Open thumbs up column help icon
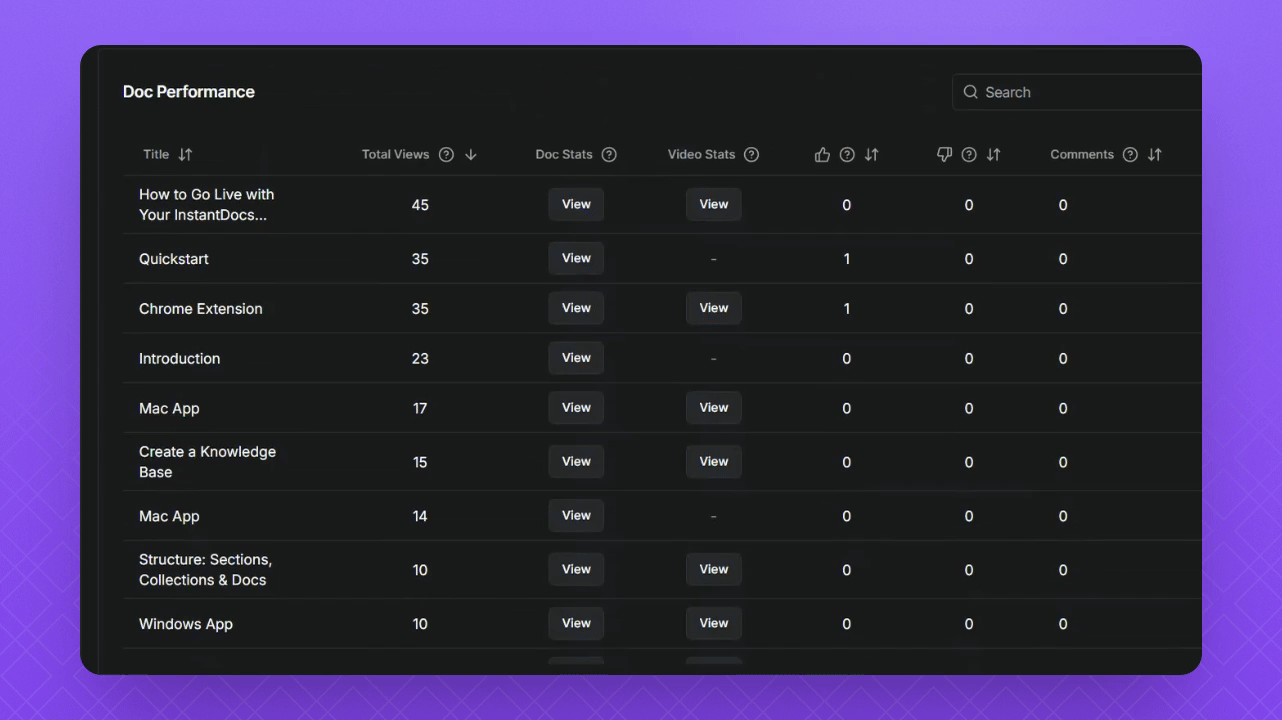Viewport: 1282px width, 720px height. click(847, 154)
